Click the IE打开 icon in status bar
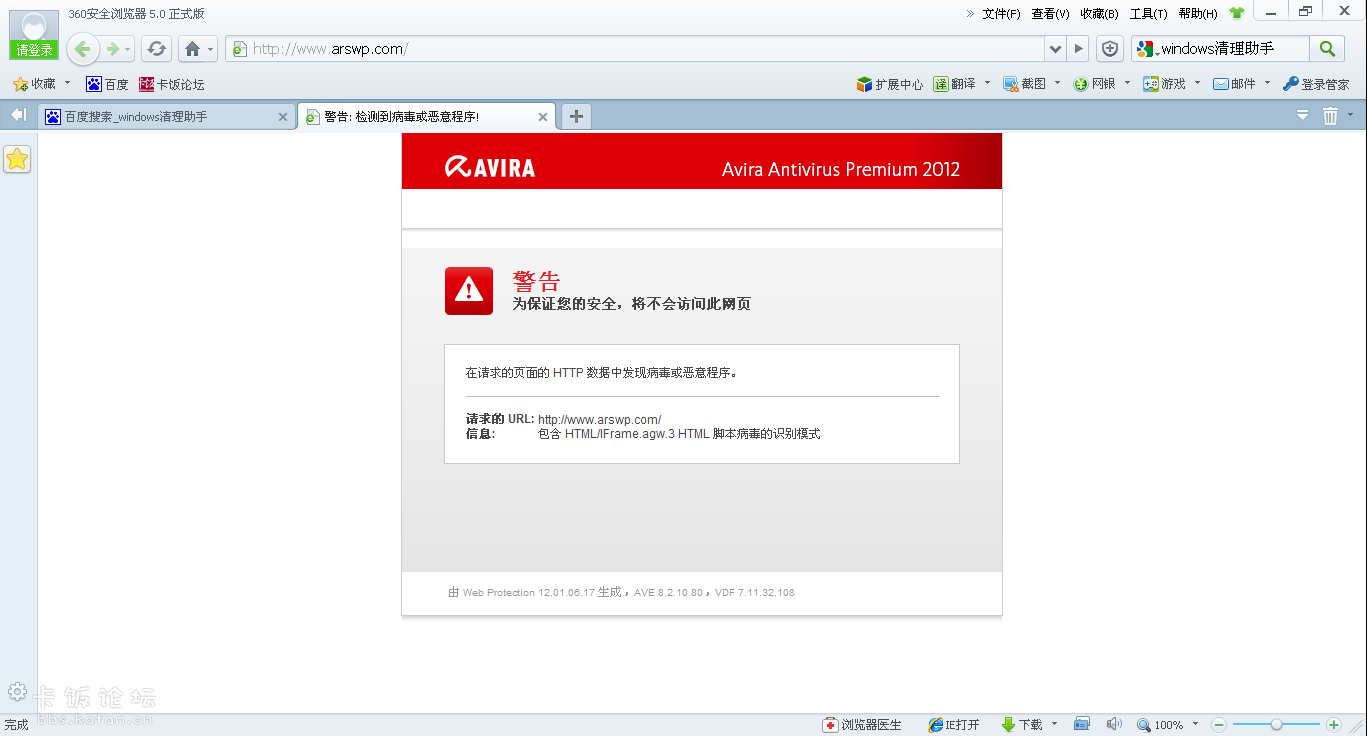The height and width of the screenshot is (736, 1367). (x=953, y=725)
